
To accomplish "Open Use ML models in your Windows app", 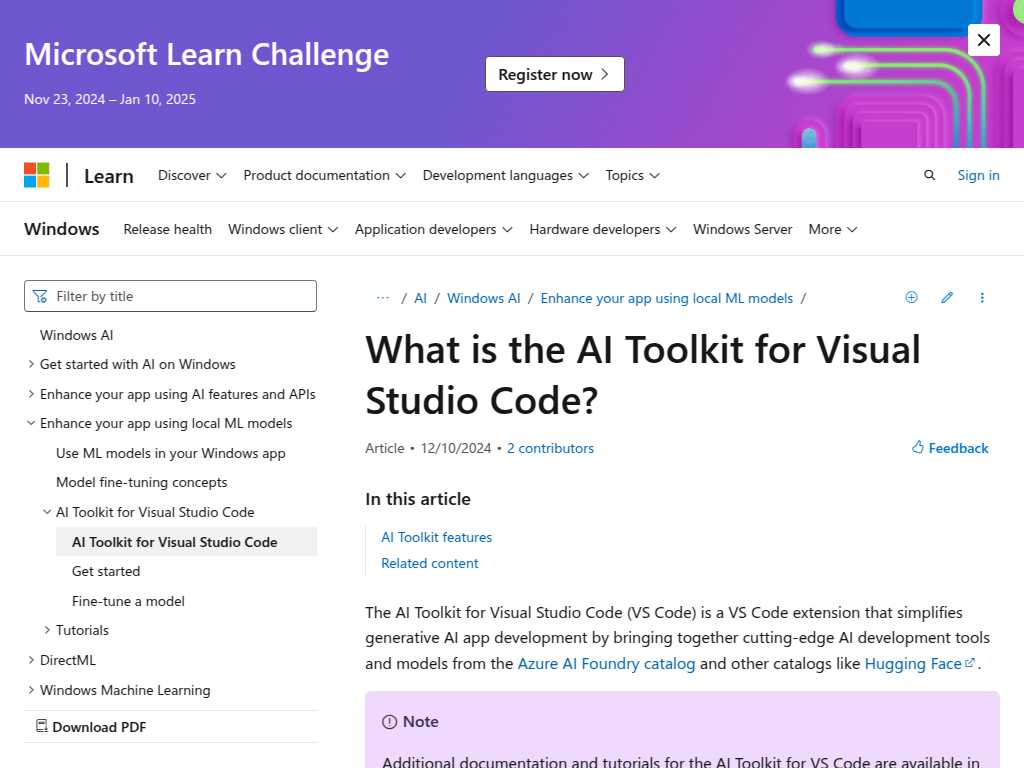I will click(x=170, y=453).
